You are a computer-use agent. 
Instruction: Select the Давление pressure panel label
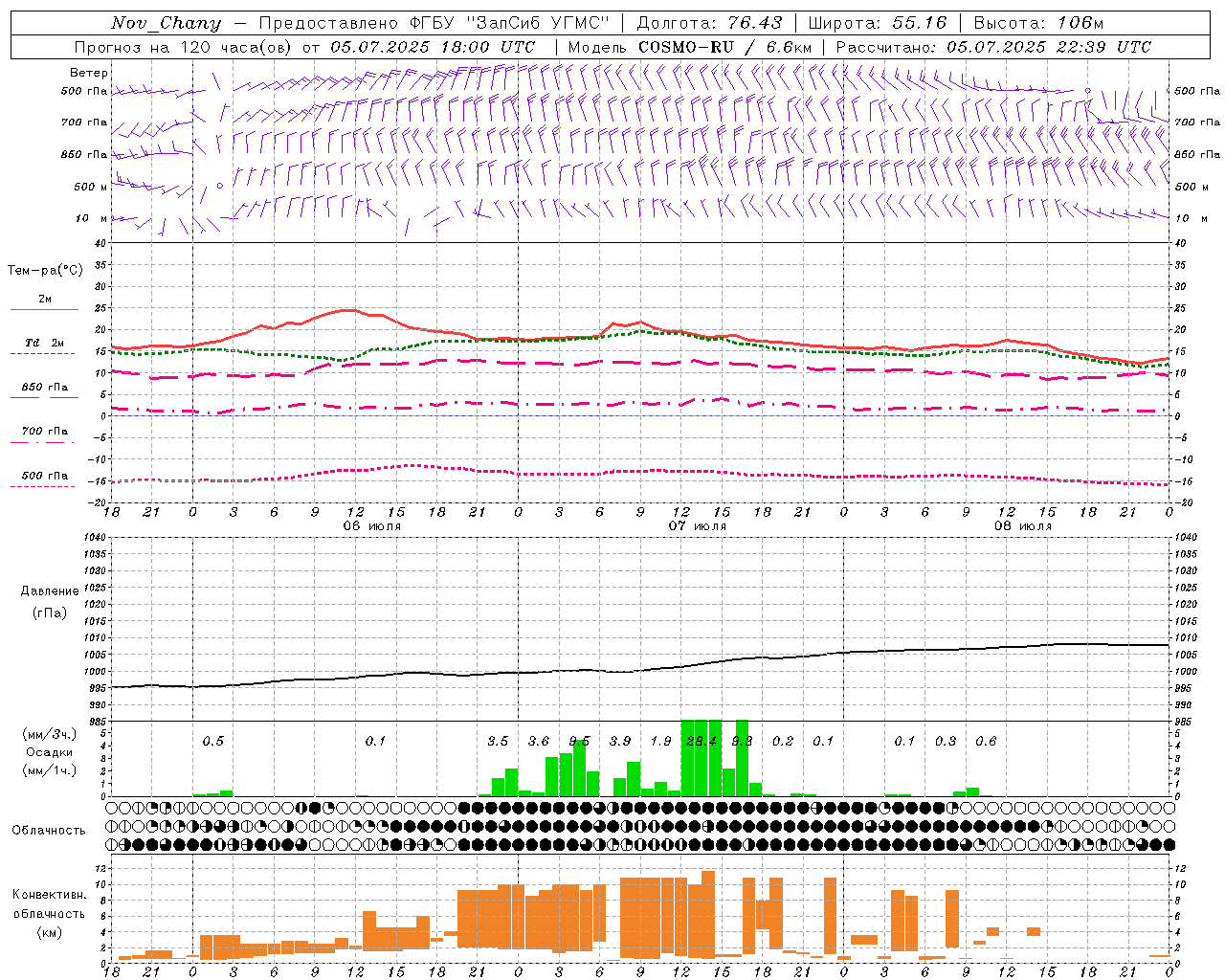50,591
